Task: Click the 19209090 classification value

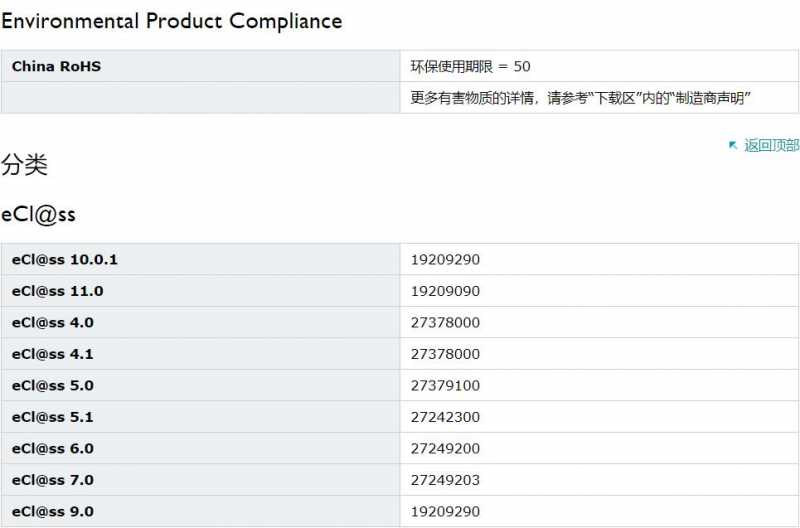Action: (445, 291)
